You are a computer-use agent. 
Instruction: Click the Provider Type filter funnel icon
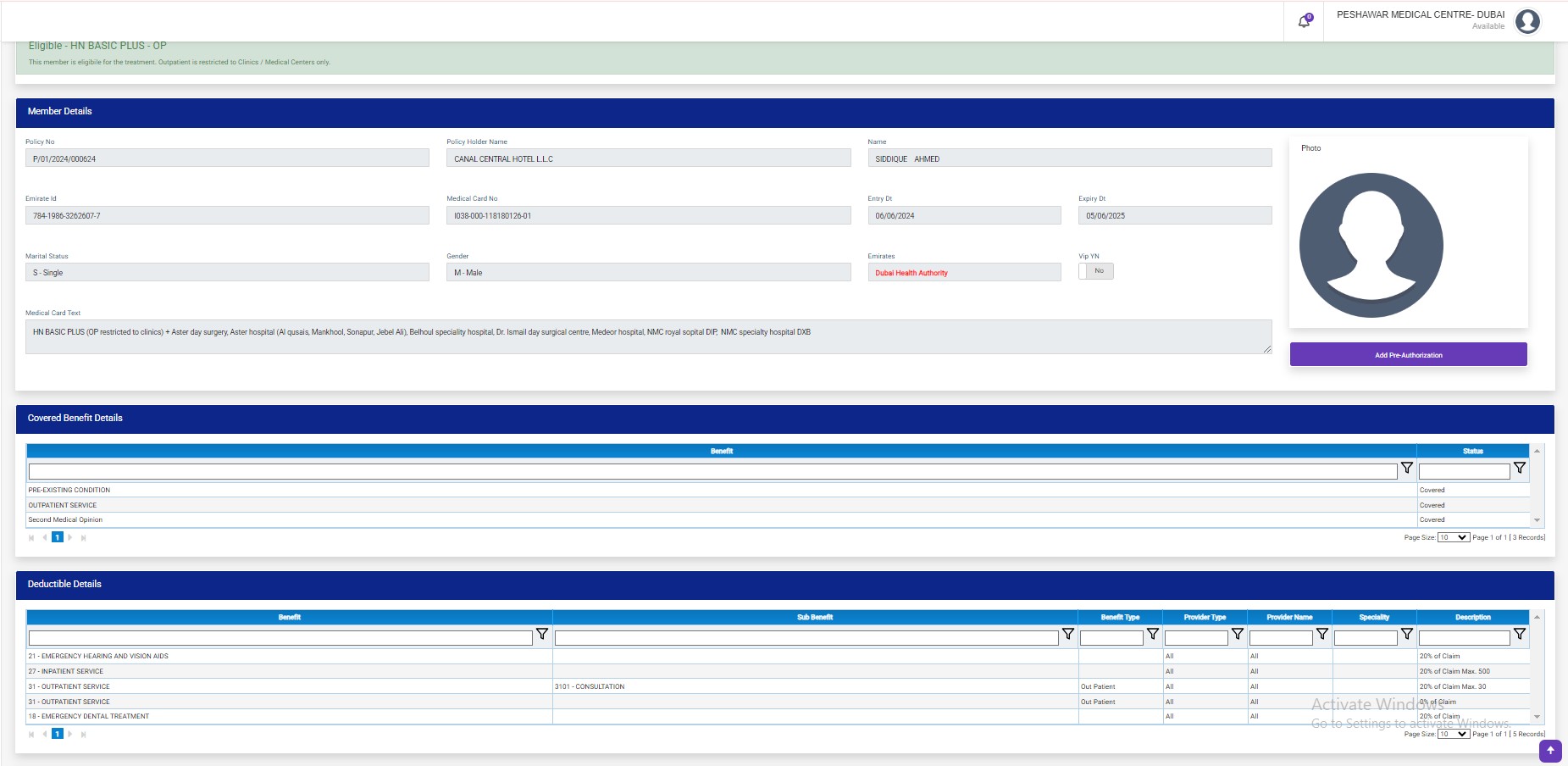[1237, 635]
